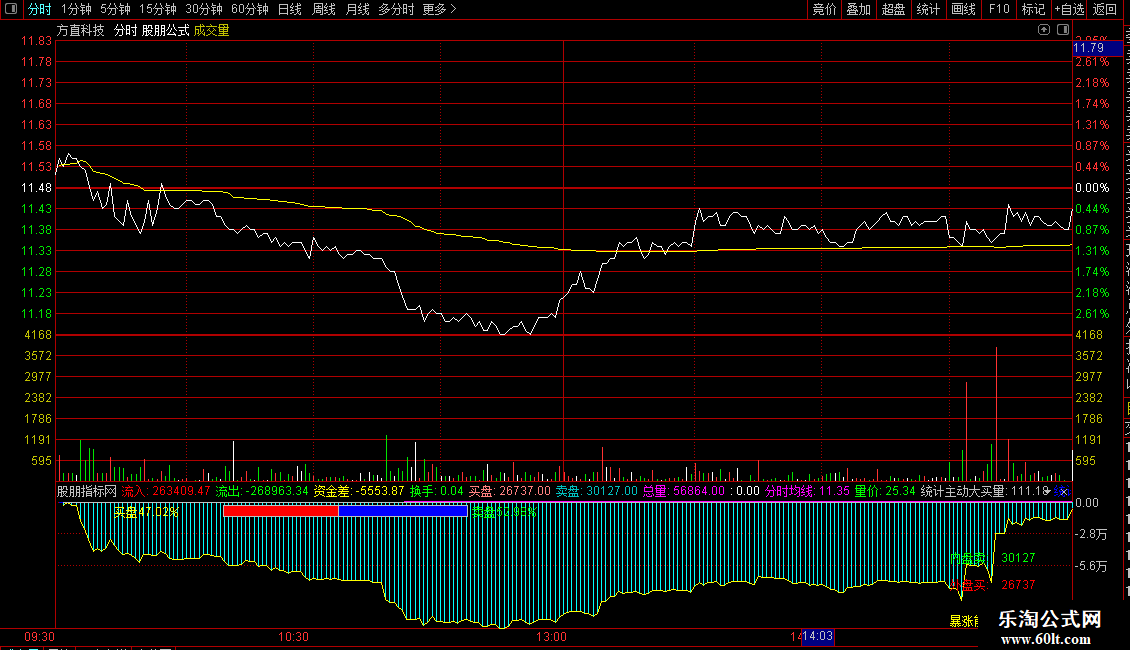The height and width of the screenshot is (650, 1130).
Task: Click the 09:30 time axis label
Action: click(40, 637)
